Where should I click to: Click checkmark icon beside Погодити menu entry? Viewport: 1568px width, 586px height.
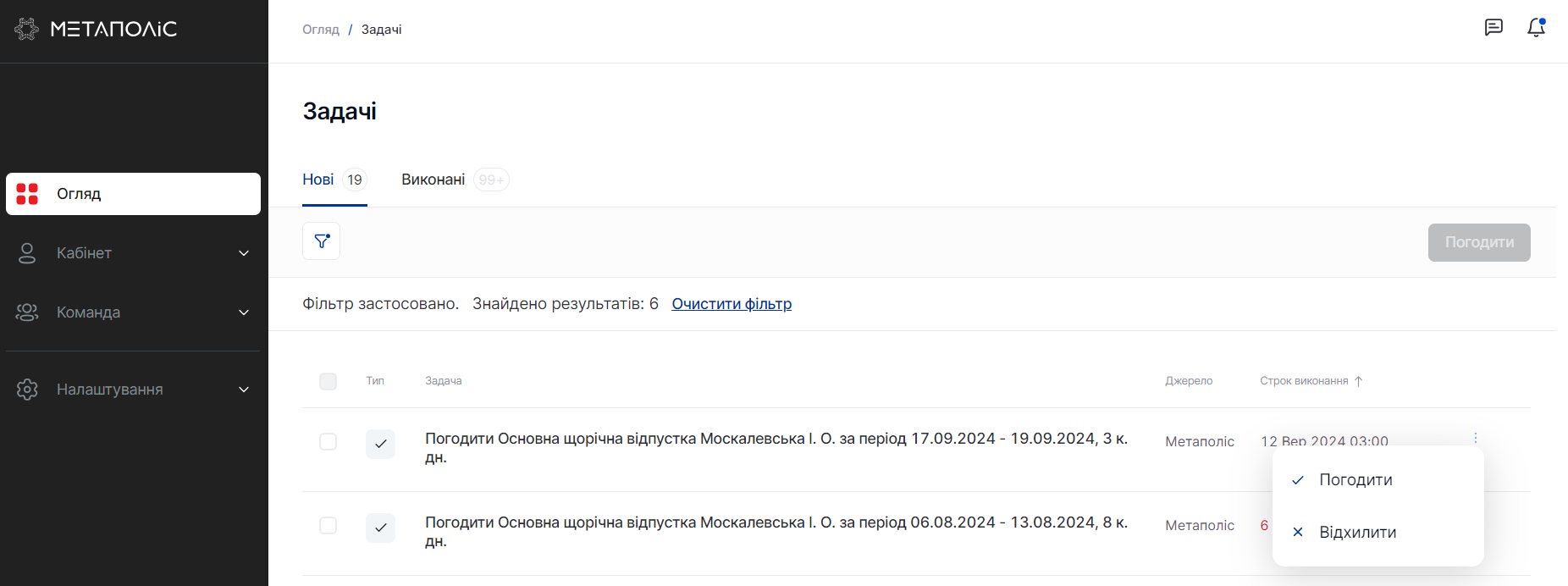[1298, 480]
